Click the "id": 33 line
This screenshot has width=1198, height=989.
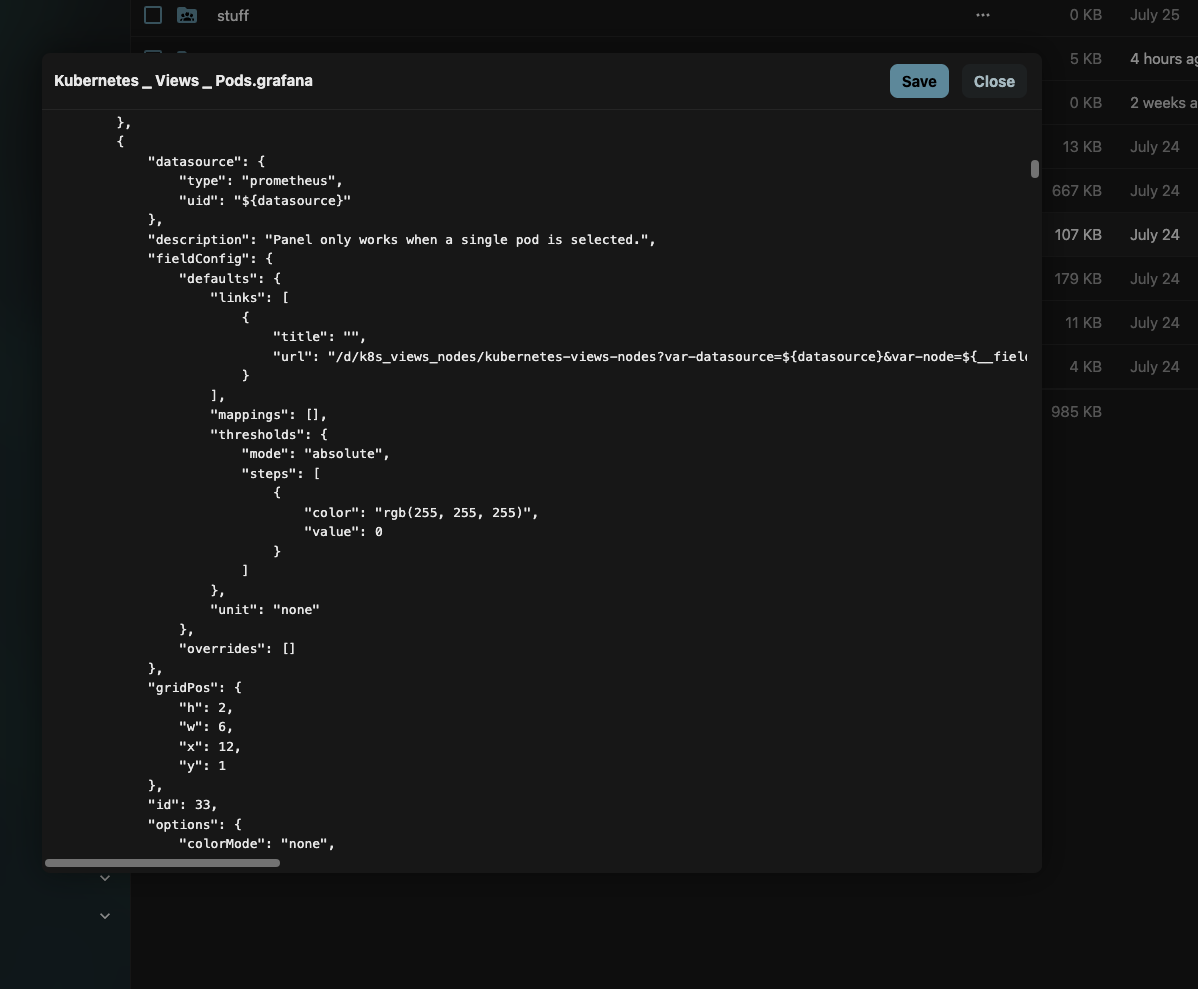[x=183, y=805]
